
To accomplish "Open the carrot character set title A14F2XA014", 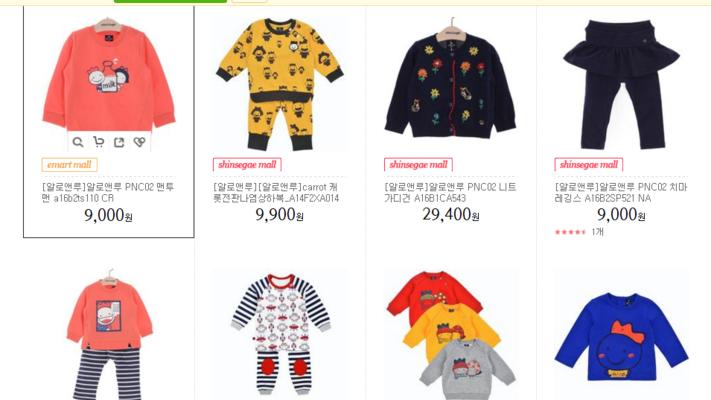I will click(276, 193).
